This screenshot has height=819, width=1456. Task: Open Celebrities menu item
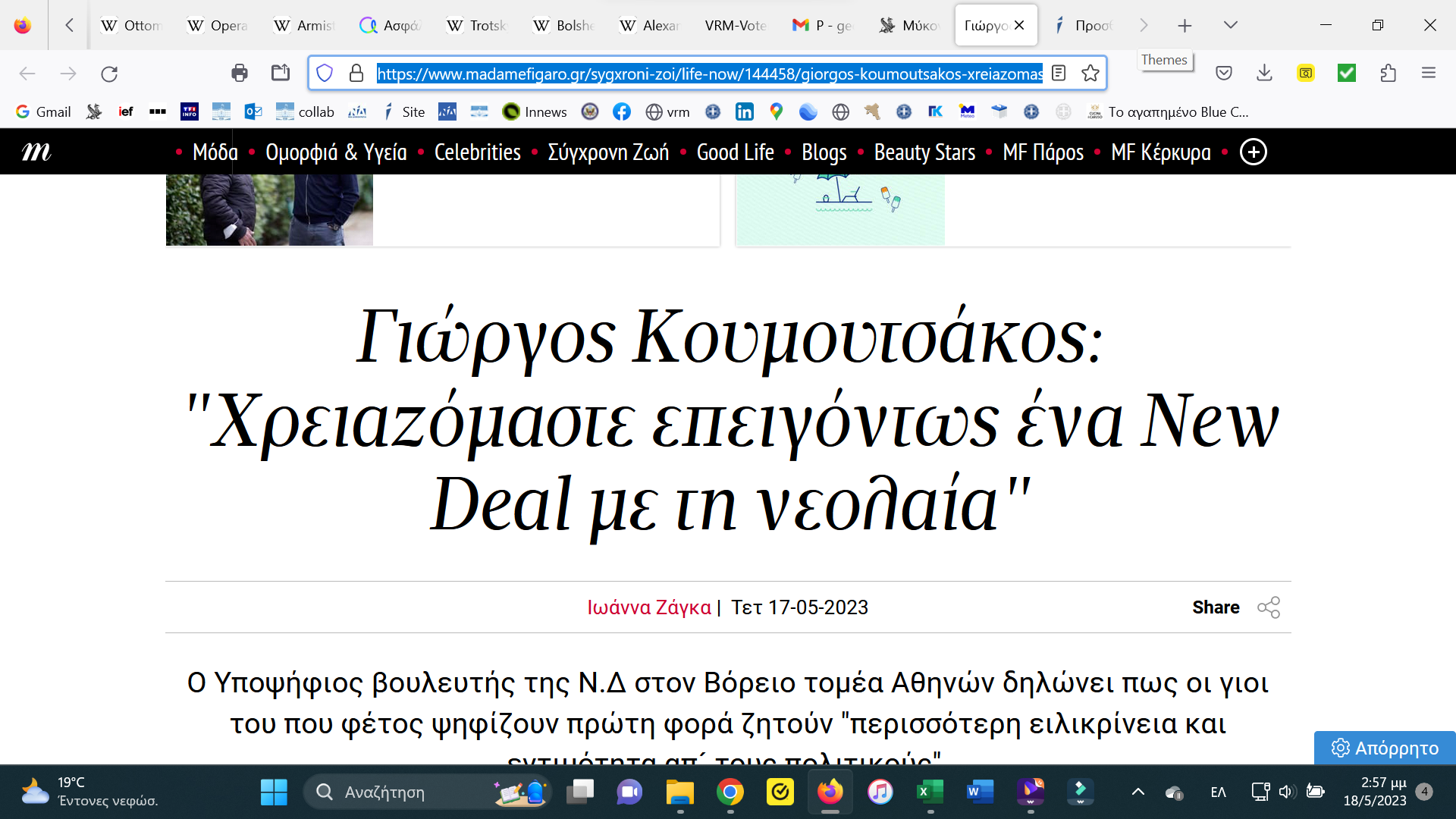coord(477,152)
